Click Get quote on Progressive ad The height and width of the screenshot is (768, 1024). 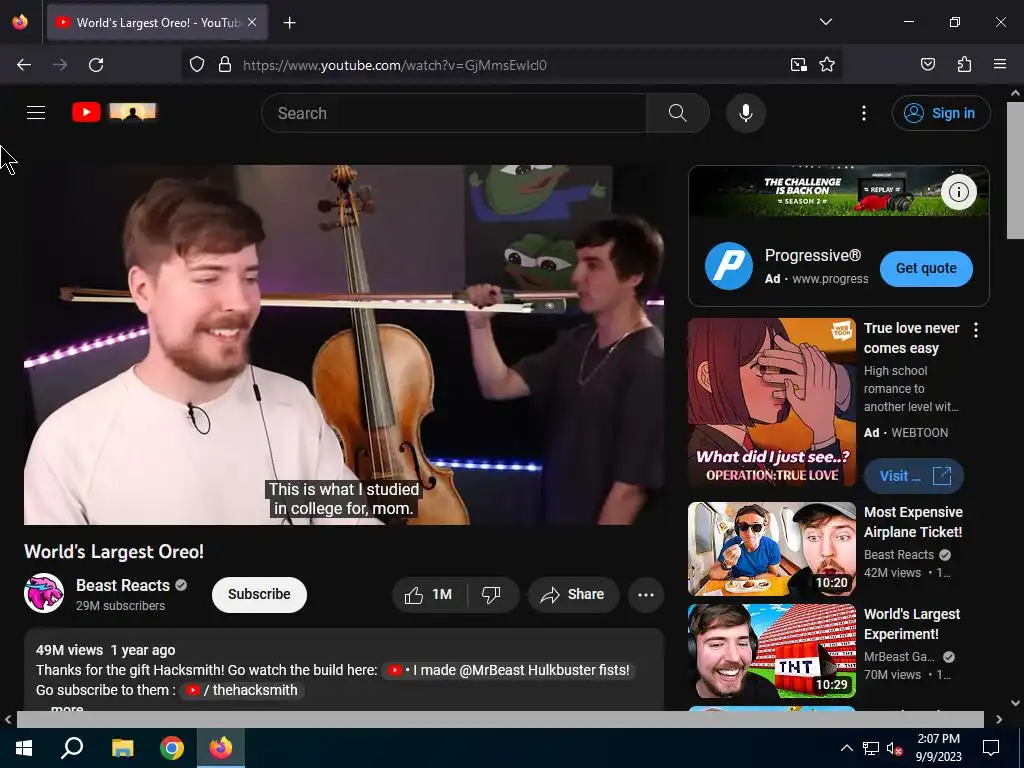(926, 268)
